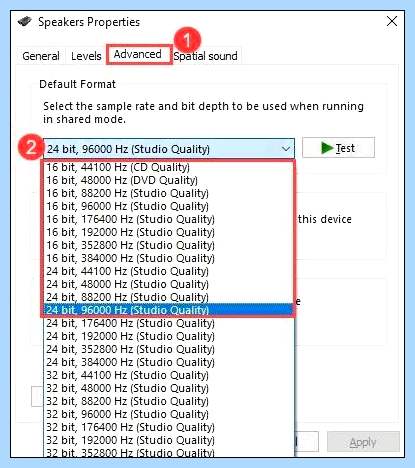Select 32 bit, 352800 Hz entry
The width and height of the screenshot is (415, 468).
click(169, 452)
